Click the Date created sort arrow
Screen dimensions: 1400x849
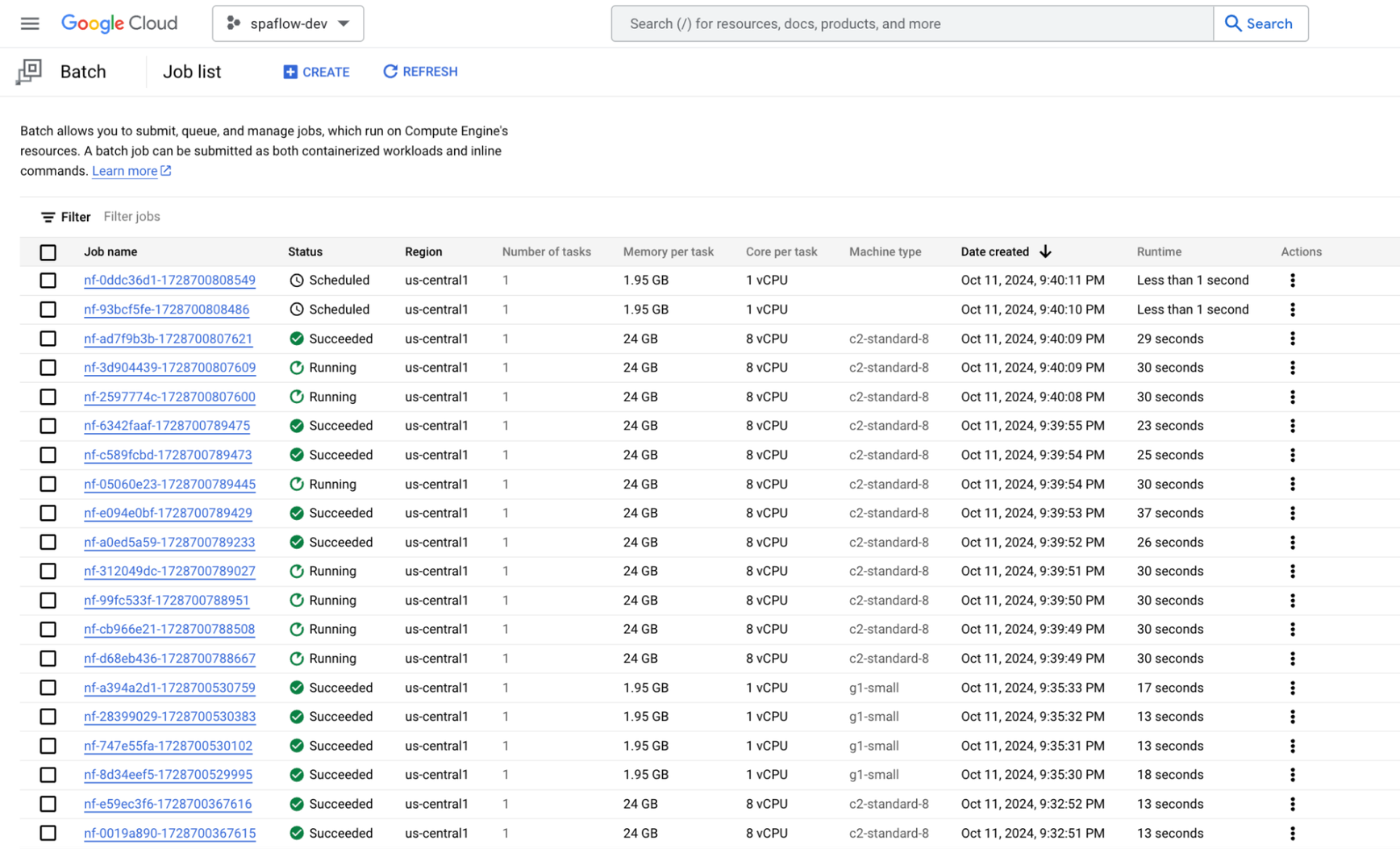pos(1045,252)
